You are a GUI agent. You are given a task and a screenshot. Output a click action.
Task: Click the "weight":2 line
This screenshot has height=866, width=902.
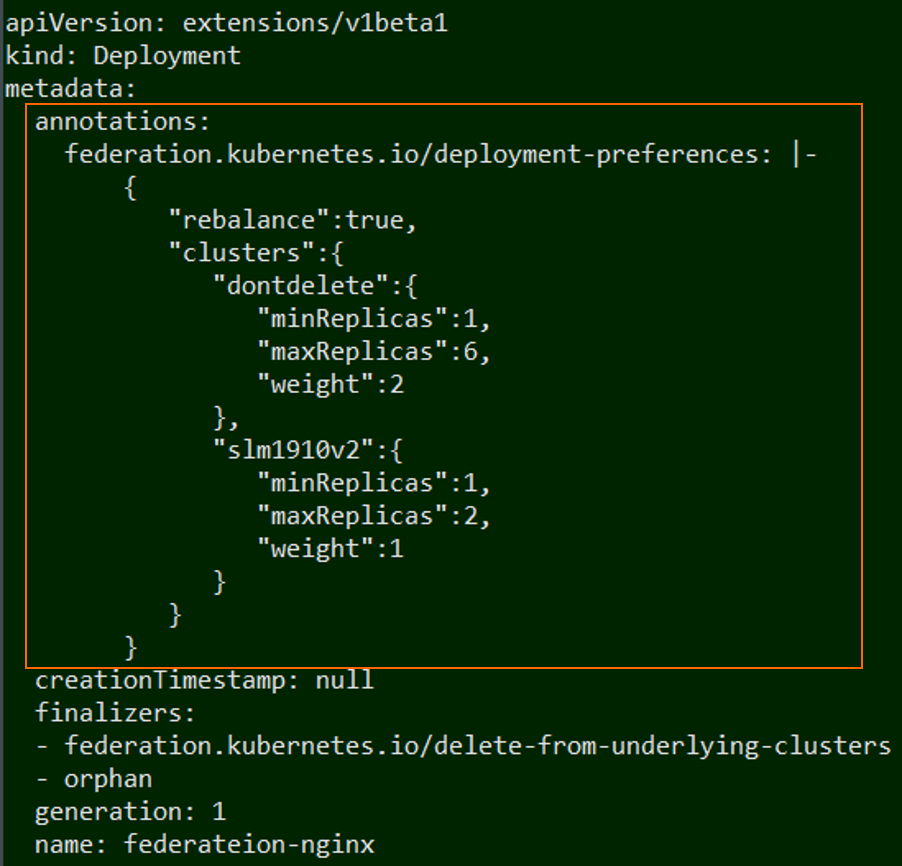pyautogui.click(x=330, y=384)
